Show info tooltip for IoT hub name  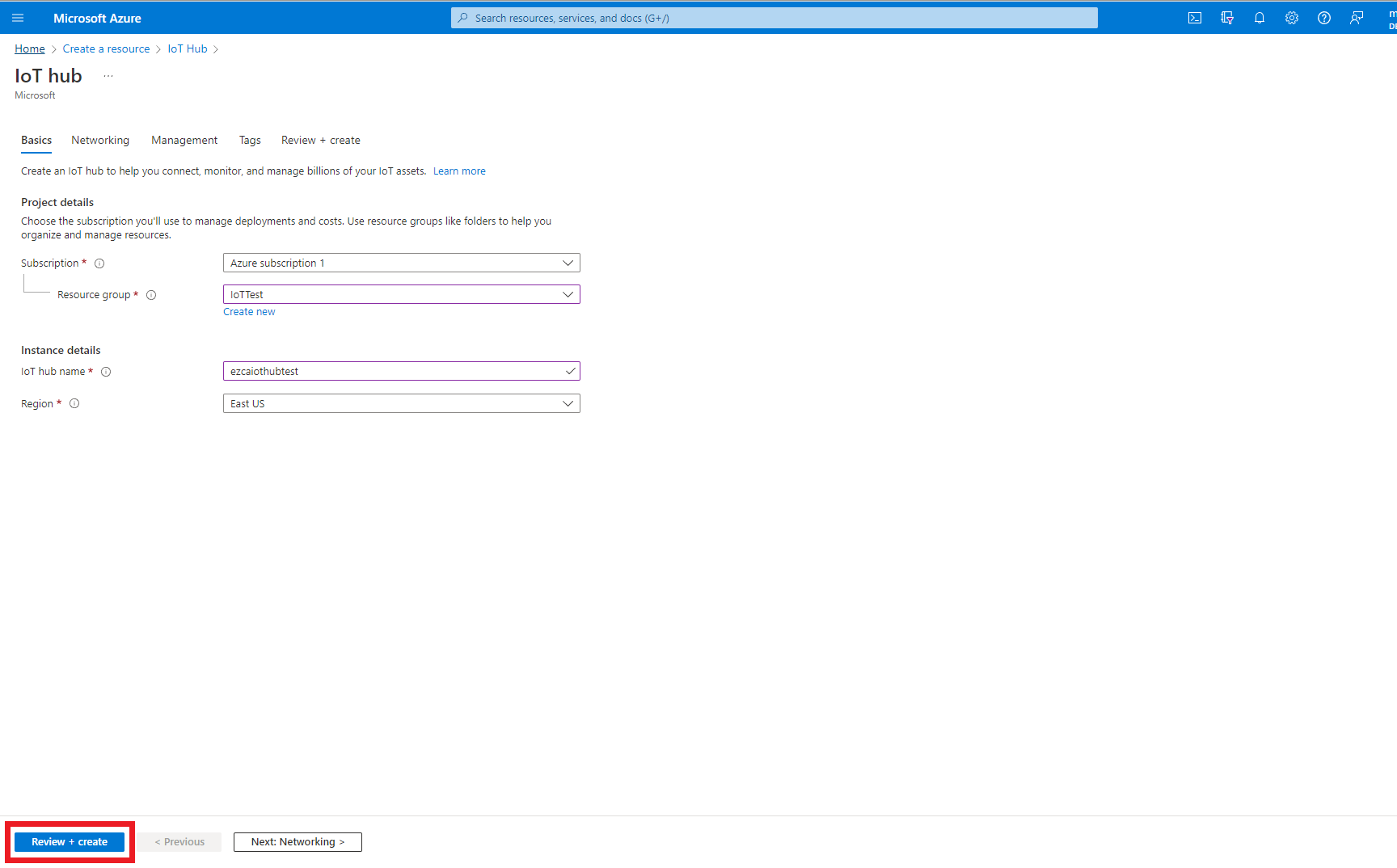point(106,372)
